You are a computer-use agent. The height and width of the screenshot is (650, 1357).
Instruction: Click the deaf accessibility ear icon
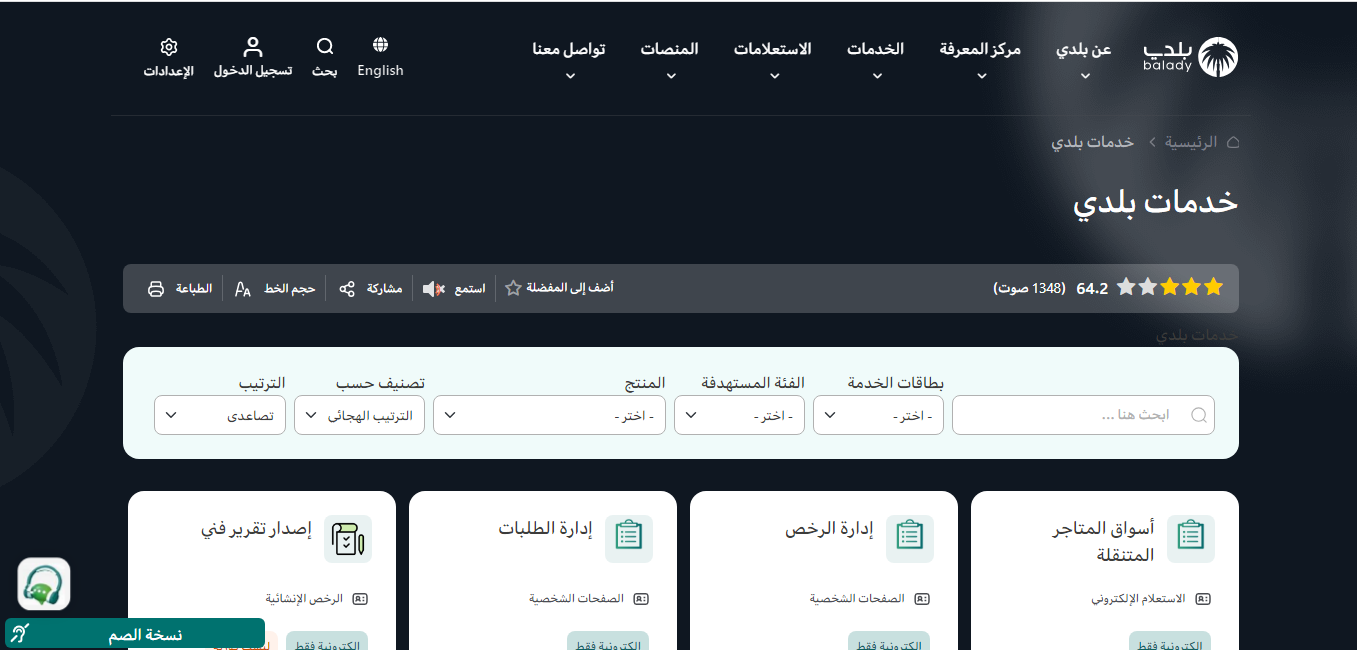[x=21, y=634]
